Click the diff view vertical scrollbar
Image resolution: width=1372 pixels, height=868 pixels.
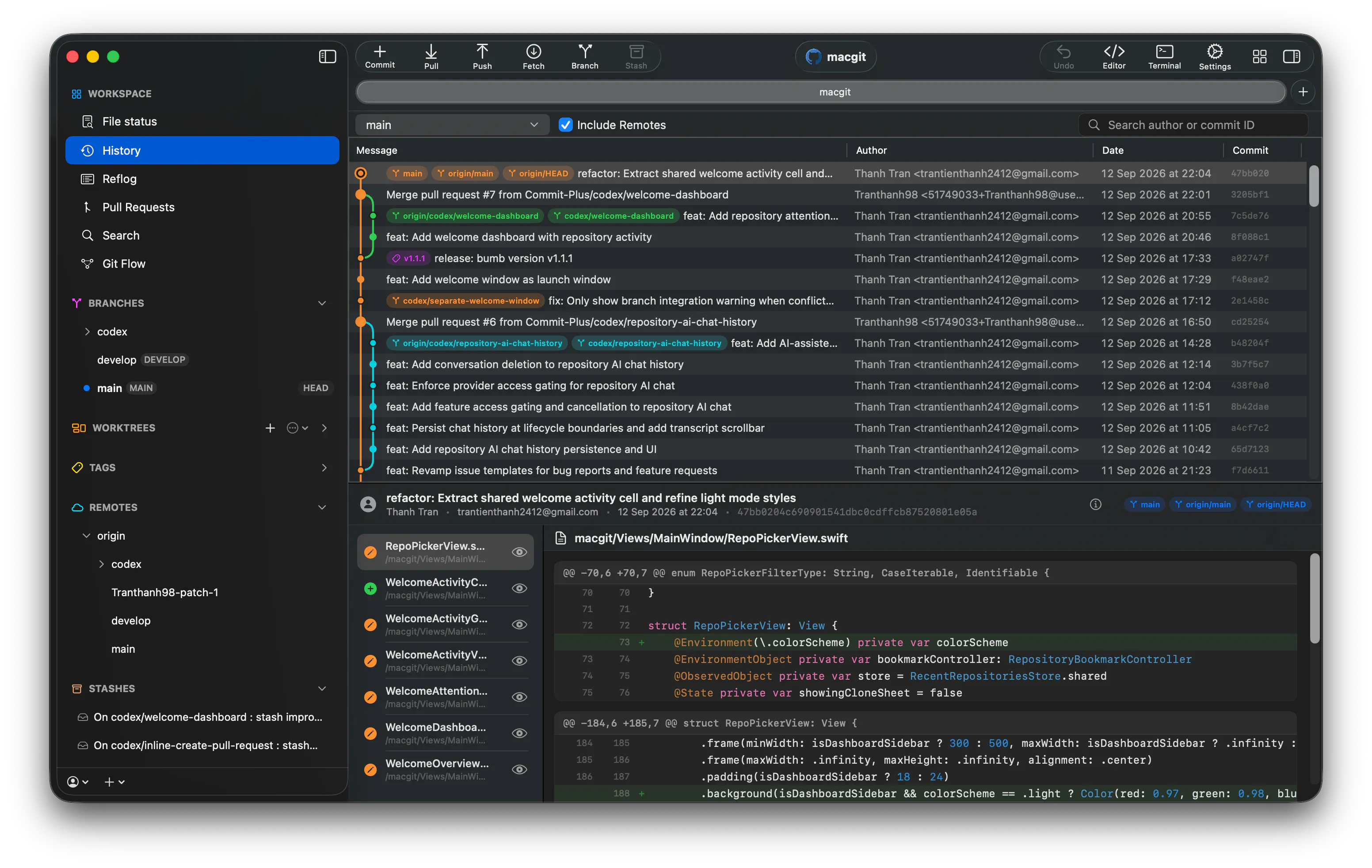[x=1315, y=598]
